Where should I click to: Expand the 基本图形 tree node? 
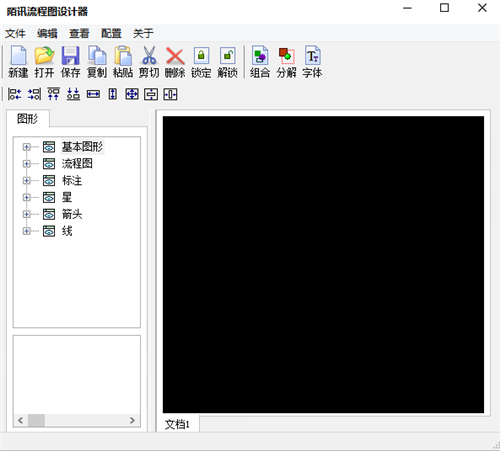pos(26,147)
